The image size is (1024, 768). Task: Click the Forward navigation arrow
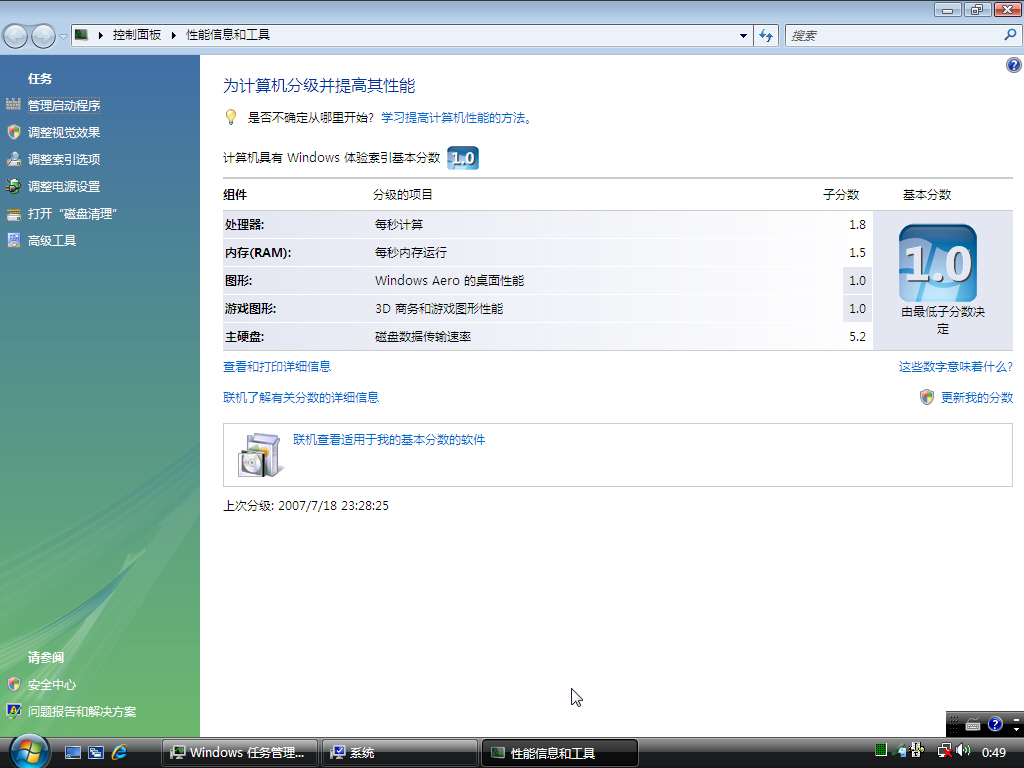click(x=43, y=36)
